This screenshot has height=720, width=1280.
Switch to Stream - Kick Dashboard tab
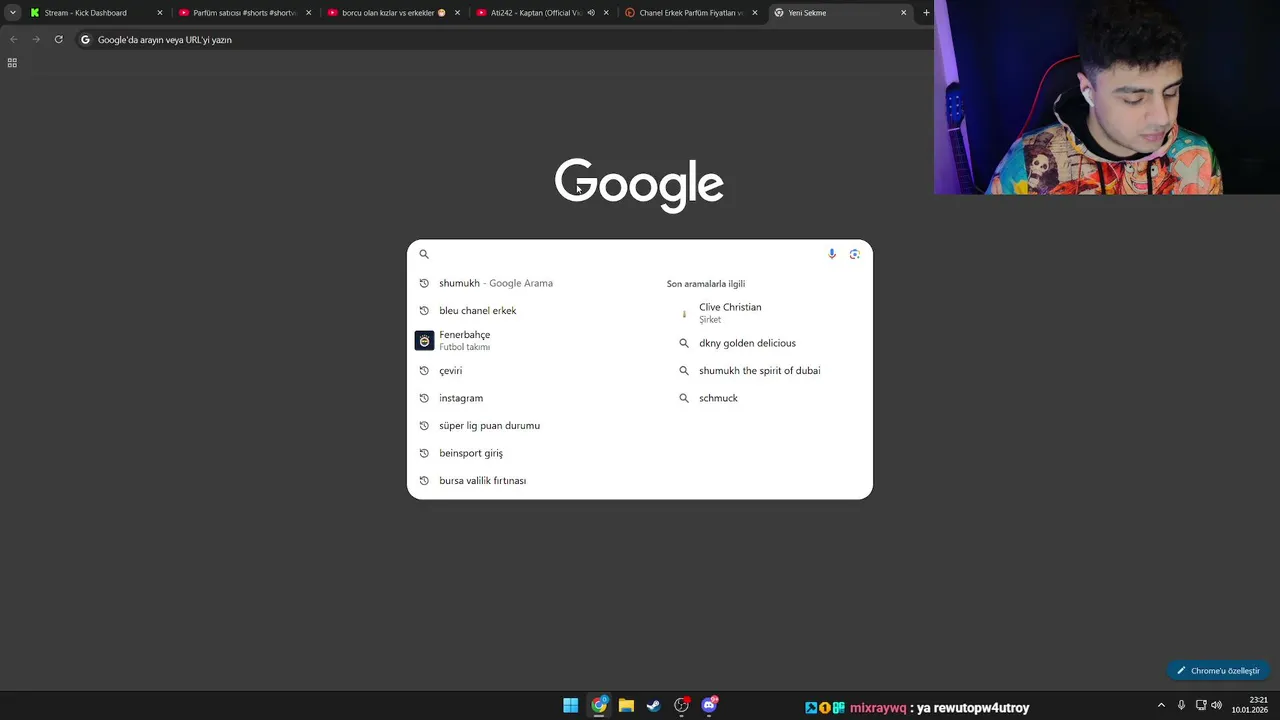[x=95, y=13]
